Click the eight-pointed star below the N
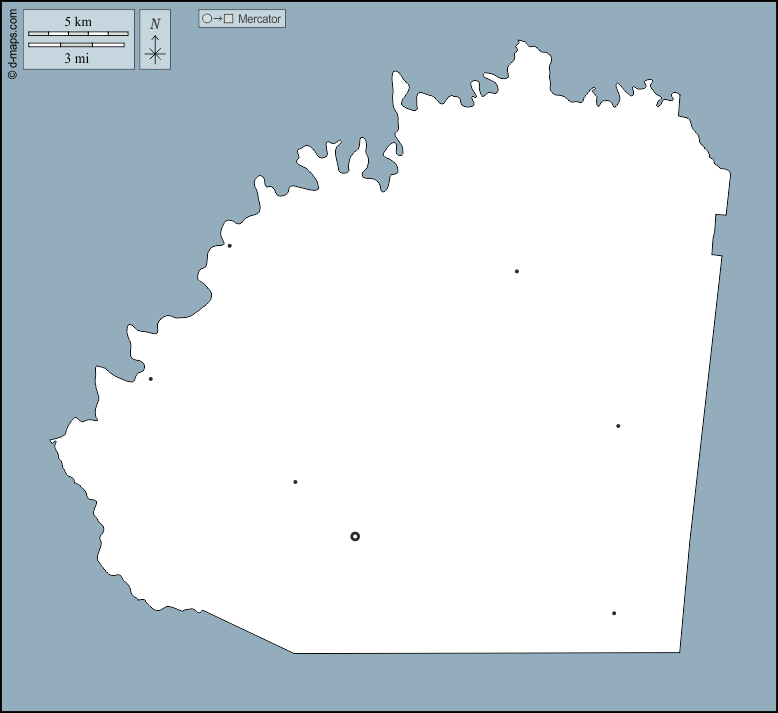This screenshot has width=778, height=713. coord(154,55)
